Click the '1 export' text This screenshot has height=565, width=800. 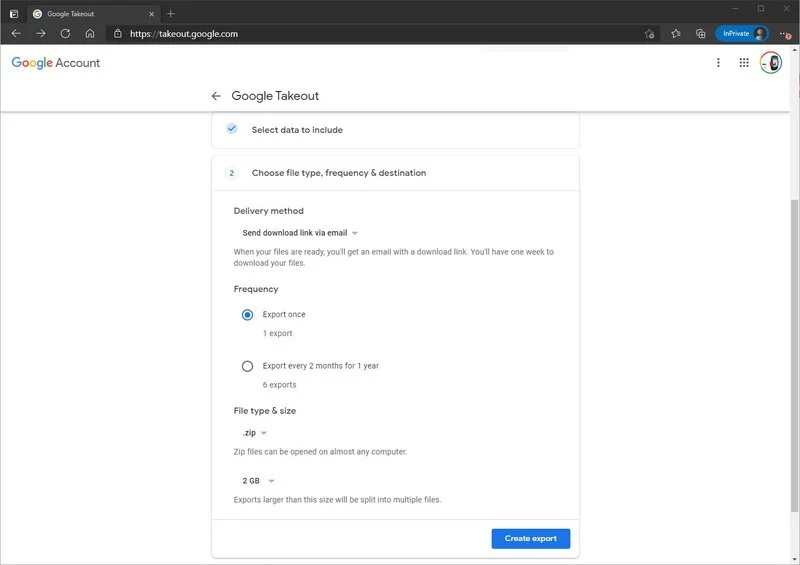pos(278,333)
